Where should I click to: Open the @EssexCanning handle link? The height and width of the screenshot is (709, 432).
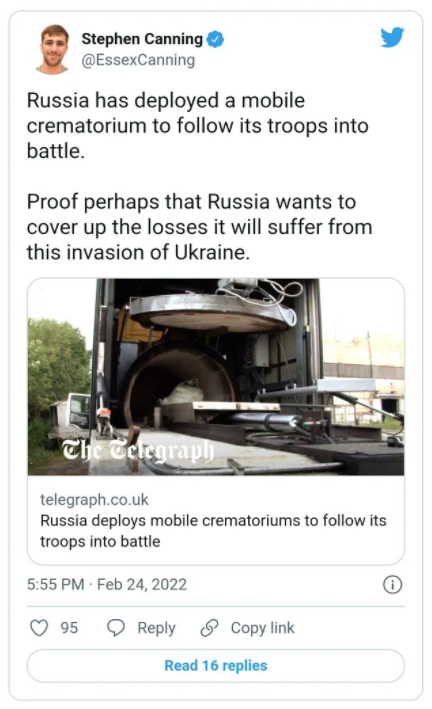(138, 60)
